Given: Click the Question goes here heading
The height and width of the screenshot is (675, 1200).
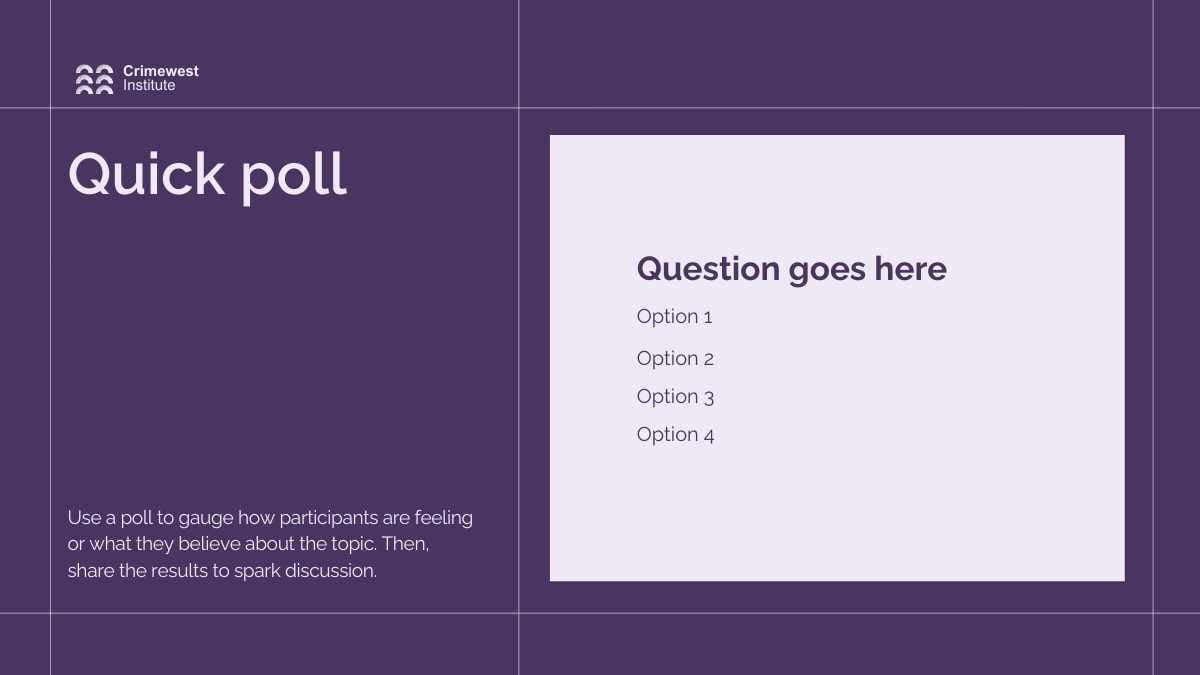Looking at the screenshot, I should pyautogui.click(x=791, y=268).
